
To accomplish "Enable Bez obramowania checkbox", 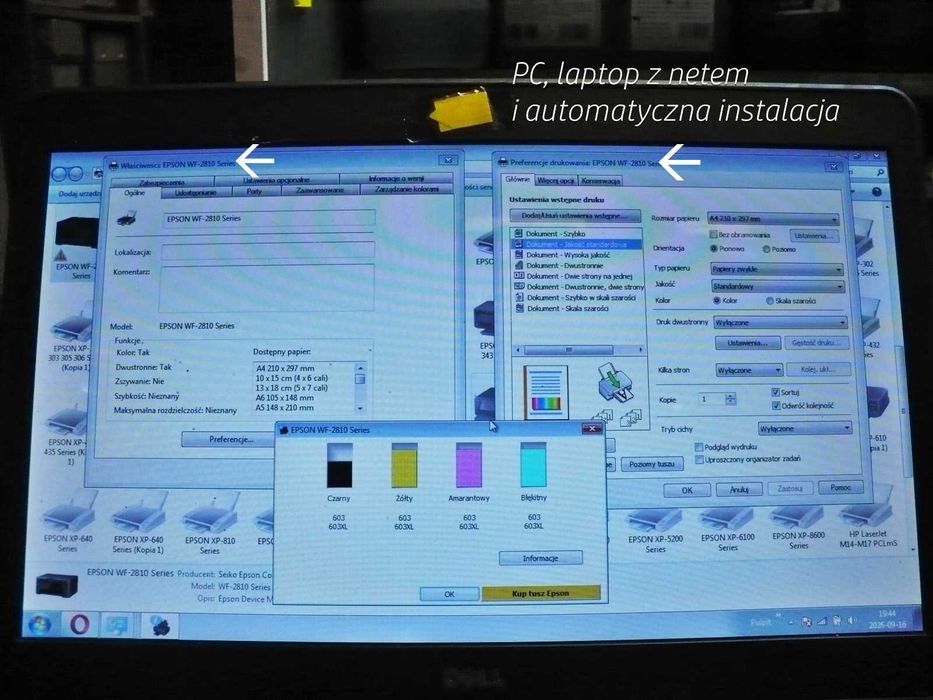I will (x=713, y=235).
